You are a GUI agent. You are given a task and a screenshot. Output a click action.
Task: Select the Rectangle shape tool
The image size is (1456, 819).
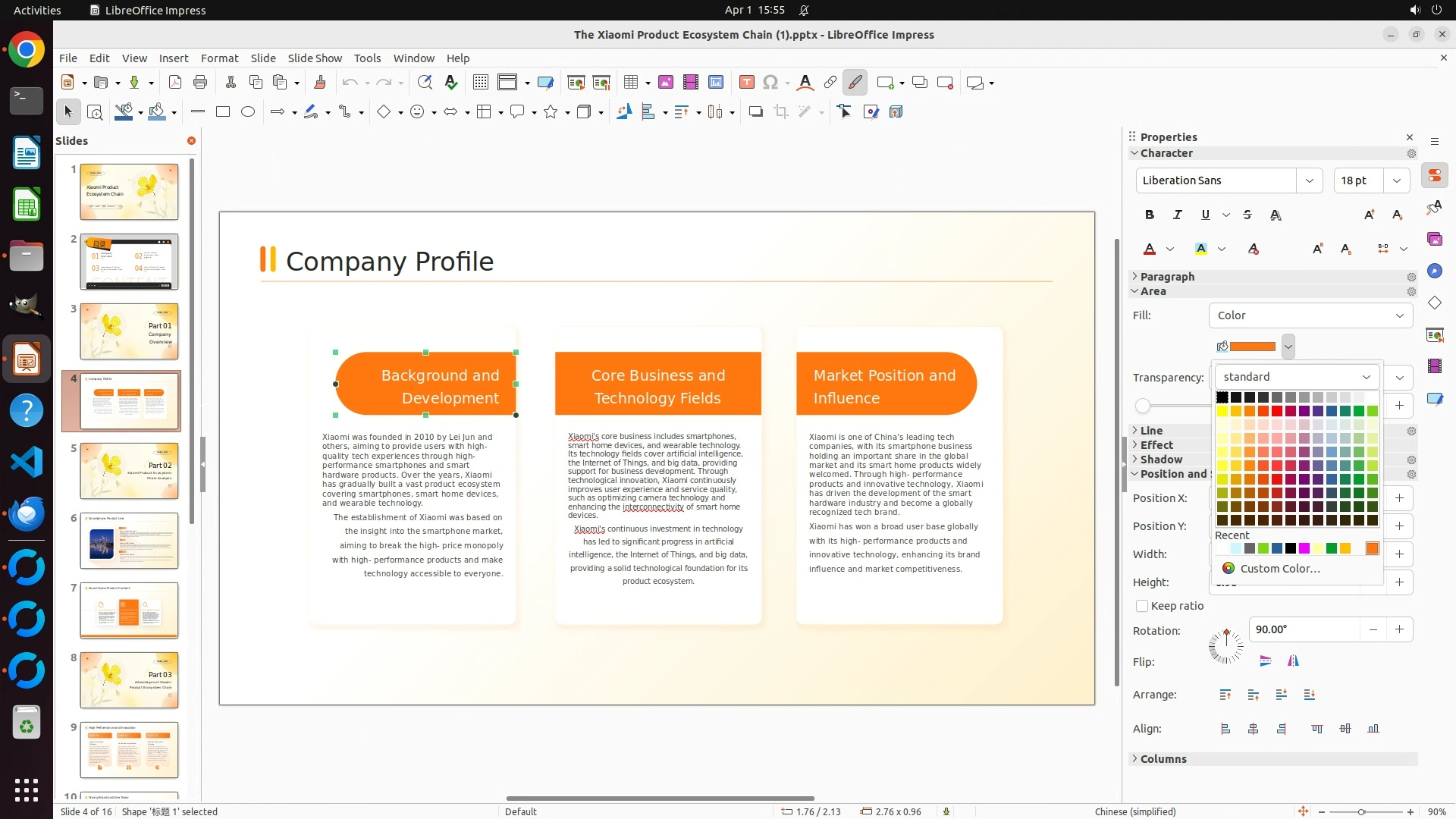pos(223,112)
